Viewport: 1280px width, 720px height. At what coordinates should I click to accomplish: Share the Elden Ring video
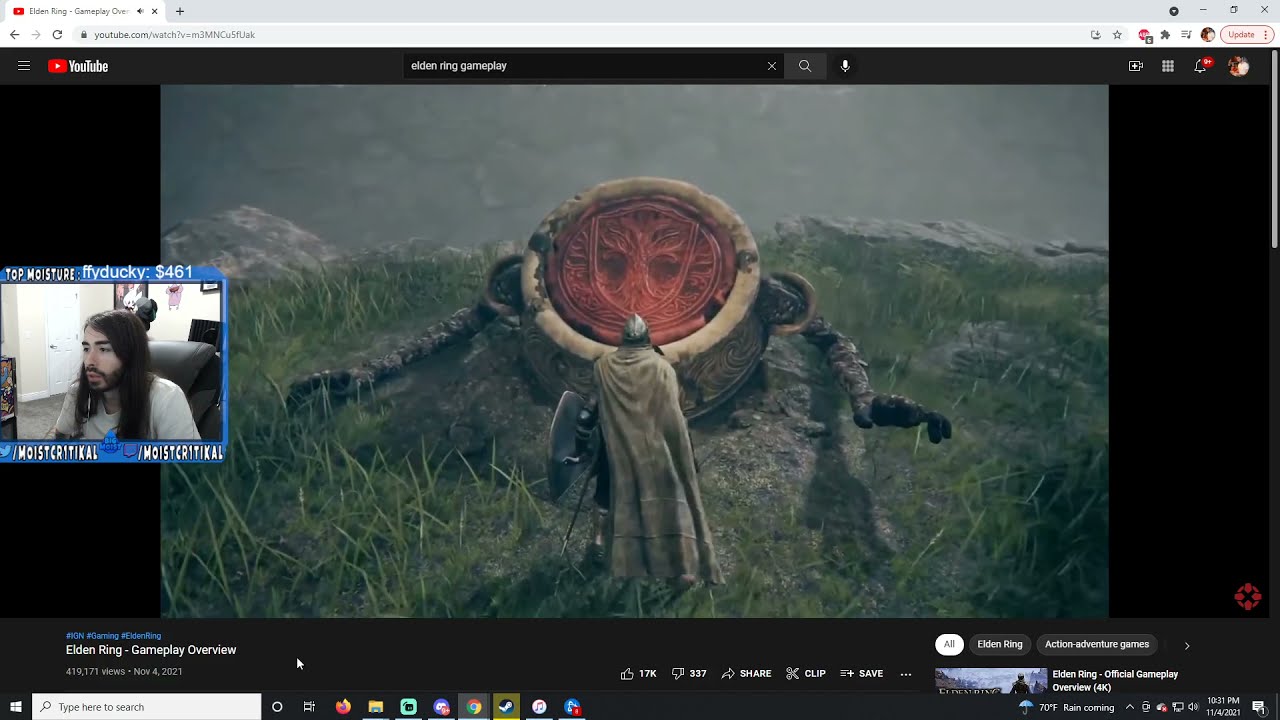pos(746,674)
